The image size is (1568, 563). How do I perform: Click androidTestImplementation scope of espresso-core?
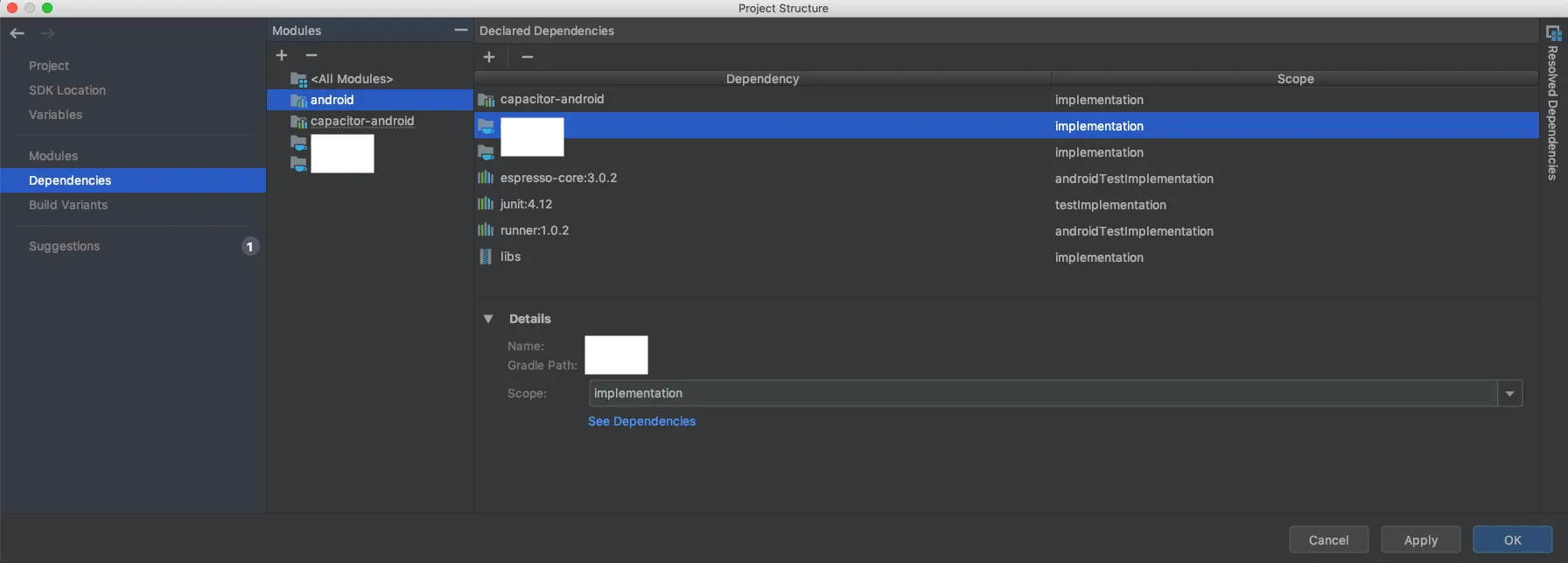pyautogui.click(x=1134, y=179)
